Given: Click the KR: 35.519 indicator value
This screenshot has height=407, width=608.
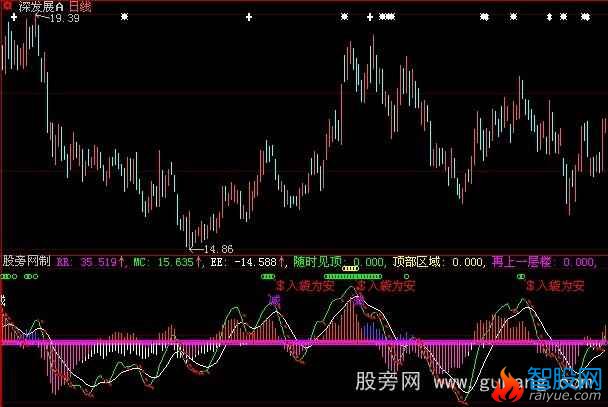Looking at the screenshot, I should pyautogui.click(x=90, y=262).
